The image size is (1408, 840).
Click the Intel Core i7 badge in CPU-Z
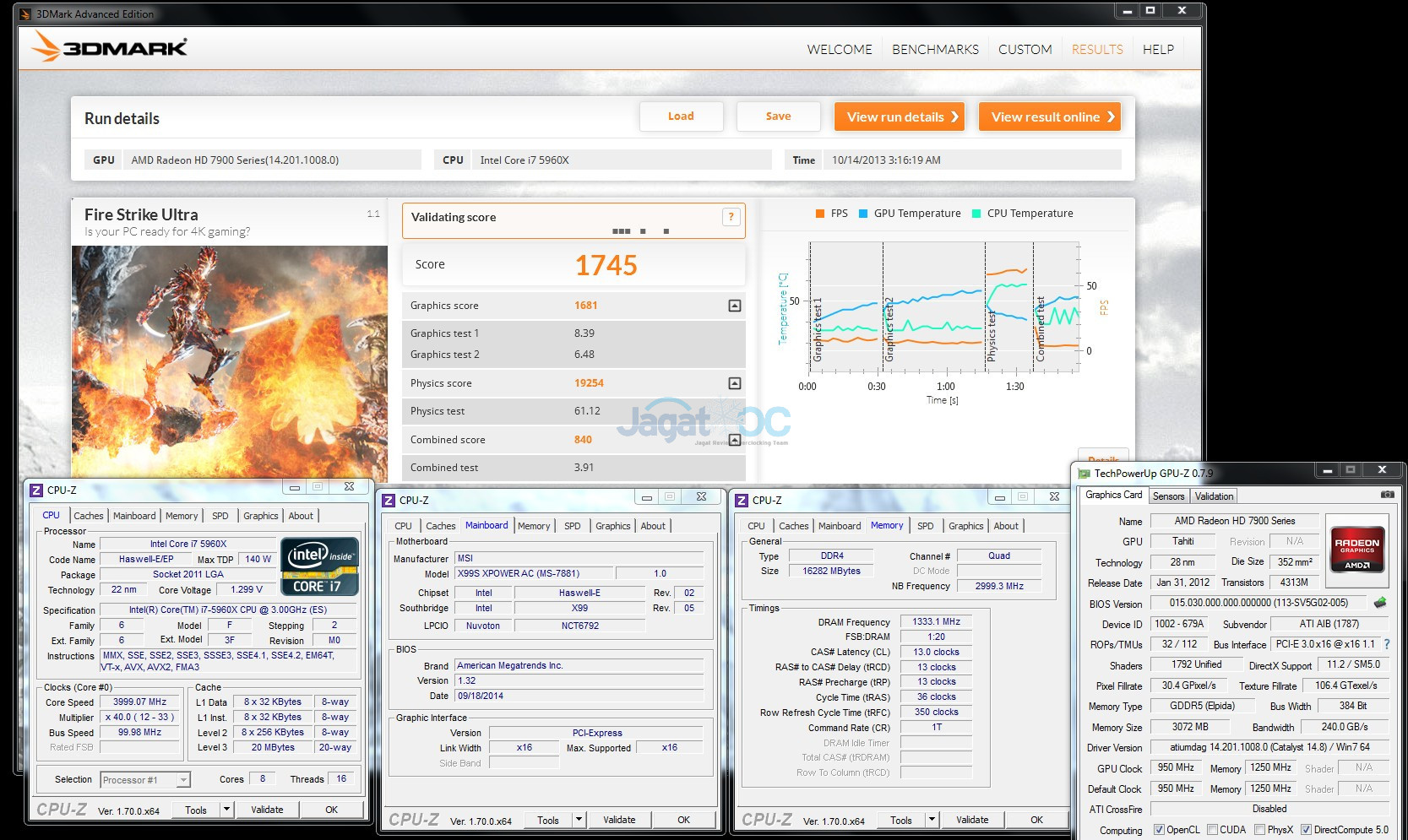[319, 566]
